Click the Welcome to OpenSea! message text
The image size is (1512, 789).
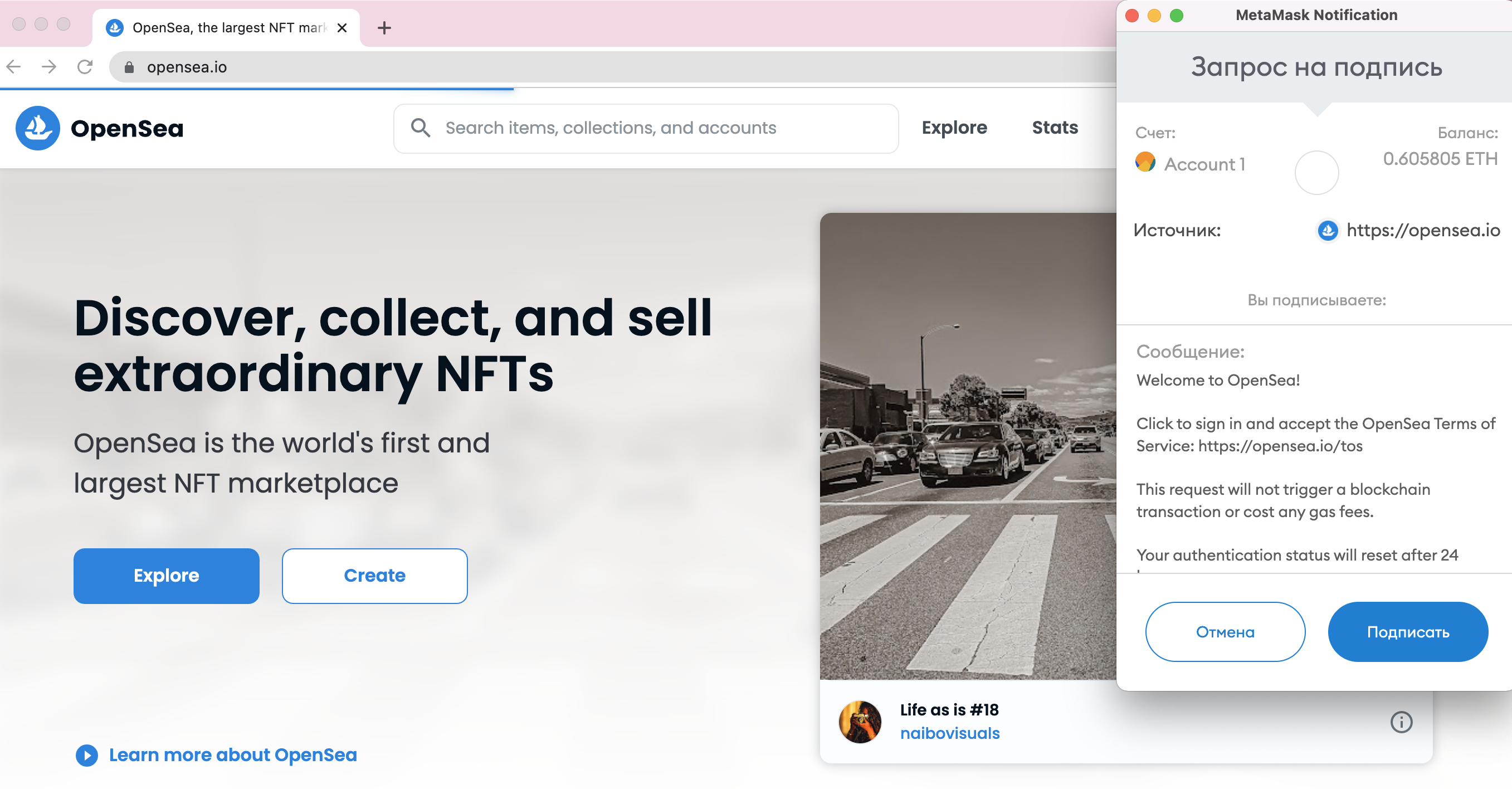point(1218,380)
